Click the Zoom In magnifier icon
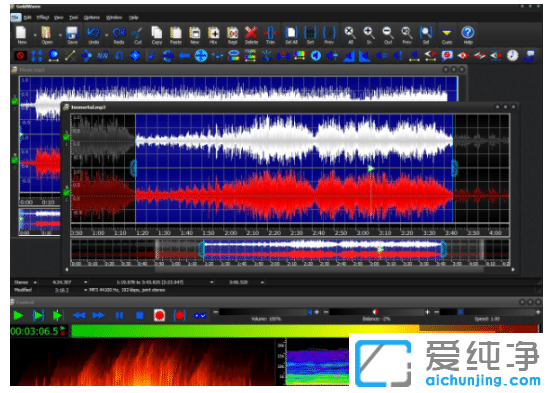549x393 pixels. (x=368, y=35)
